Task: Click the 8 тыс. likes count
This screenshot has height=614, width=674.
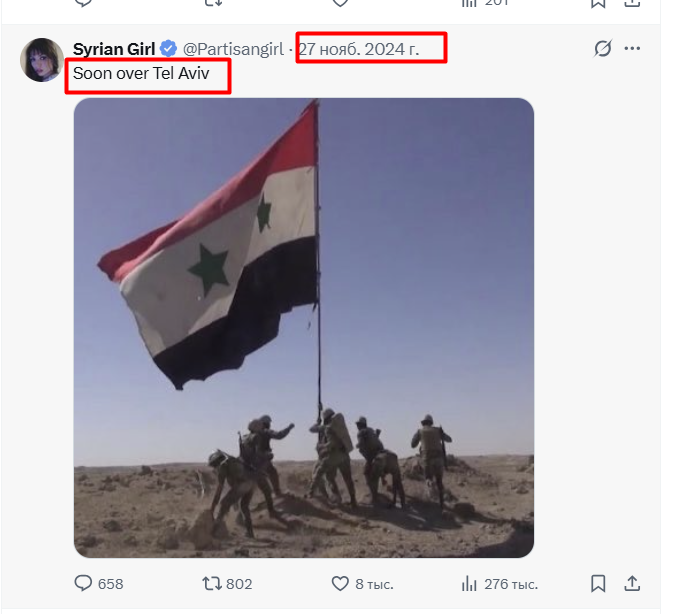Action: click(x=374, y=584)
